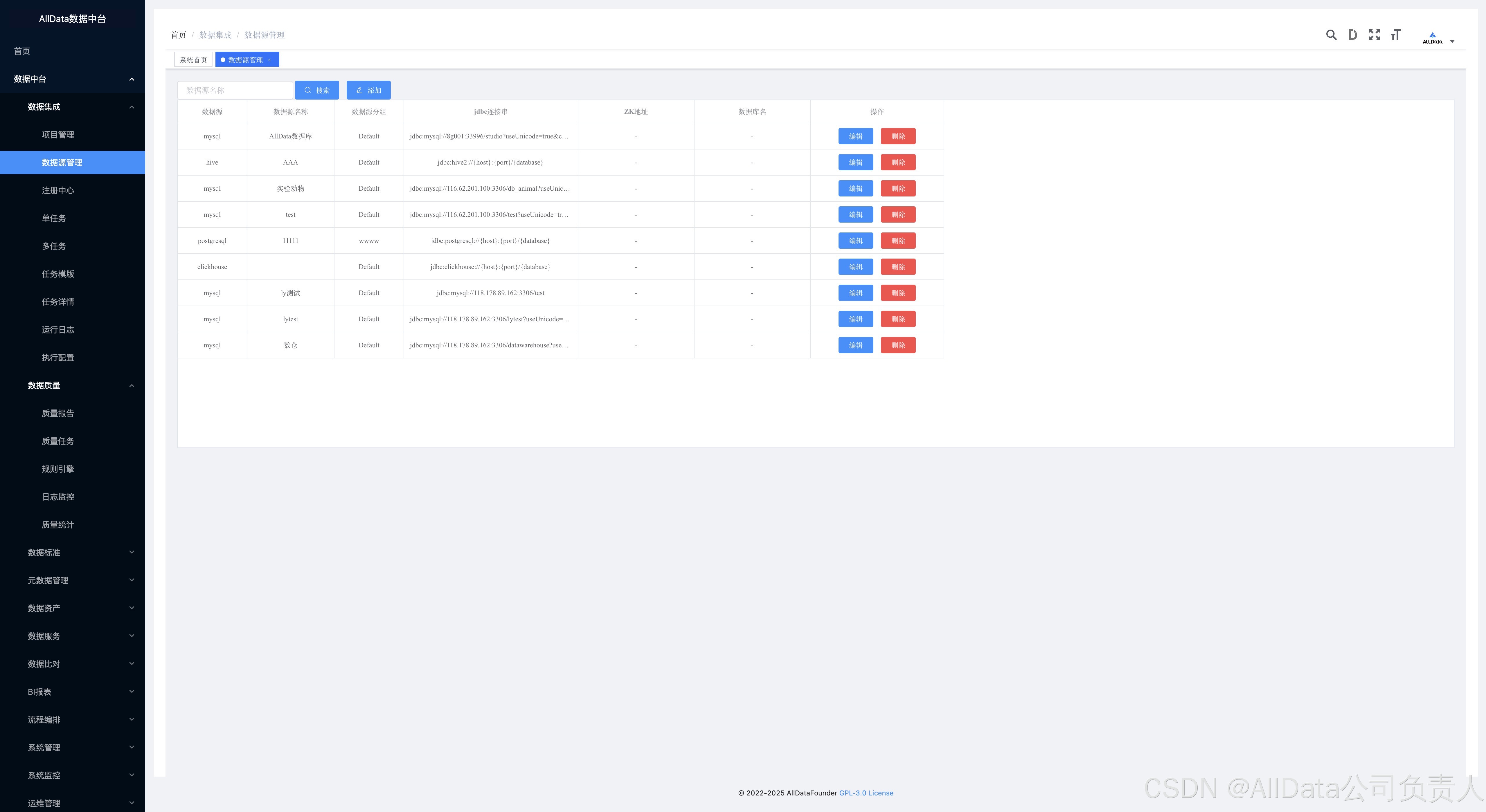Click the header search magnifier icon
1486x812 pixels.
click(1331, 35)
